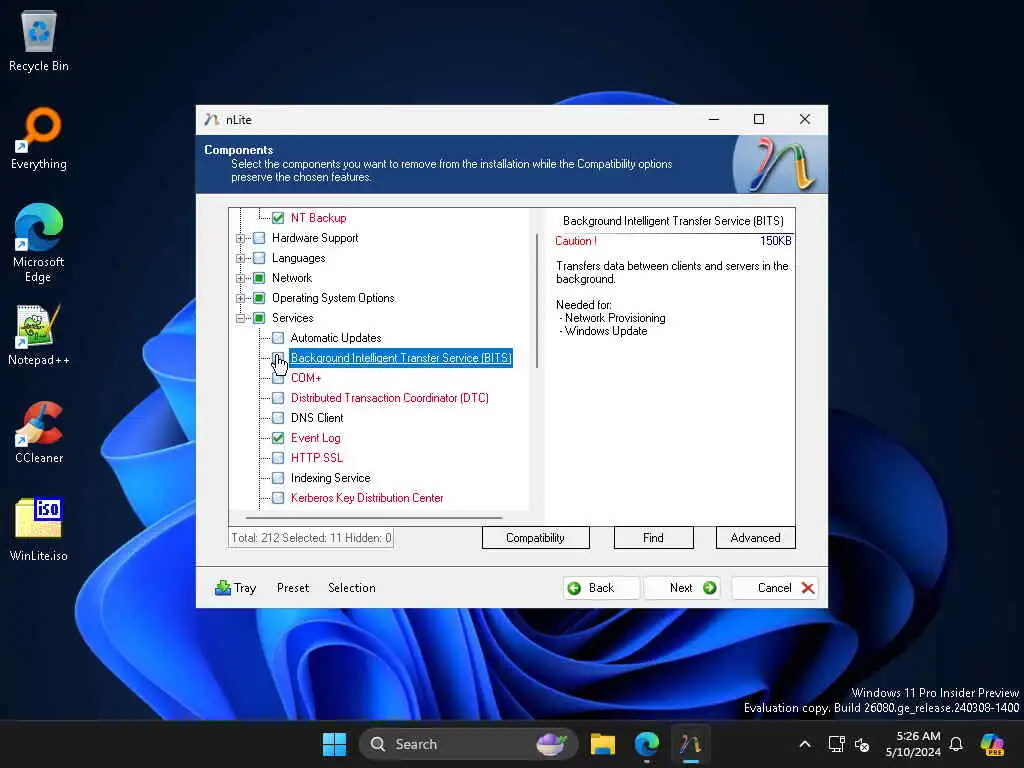Viewport: 1024px width, 768px height.
Task: Click the nLite title bar icon
Action: click(x=212, y=120)
